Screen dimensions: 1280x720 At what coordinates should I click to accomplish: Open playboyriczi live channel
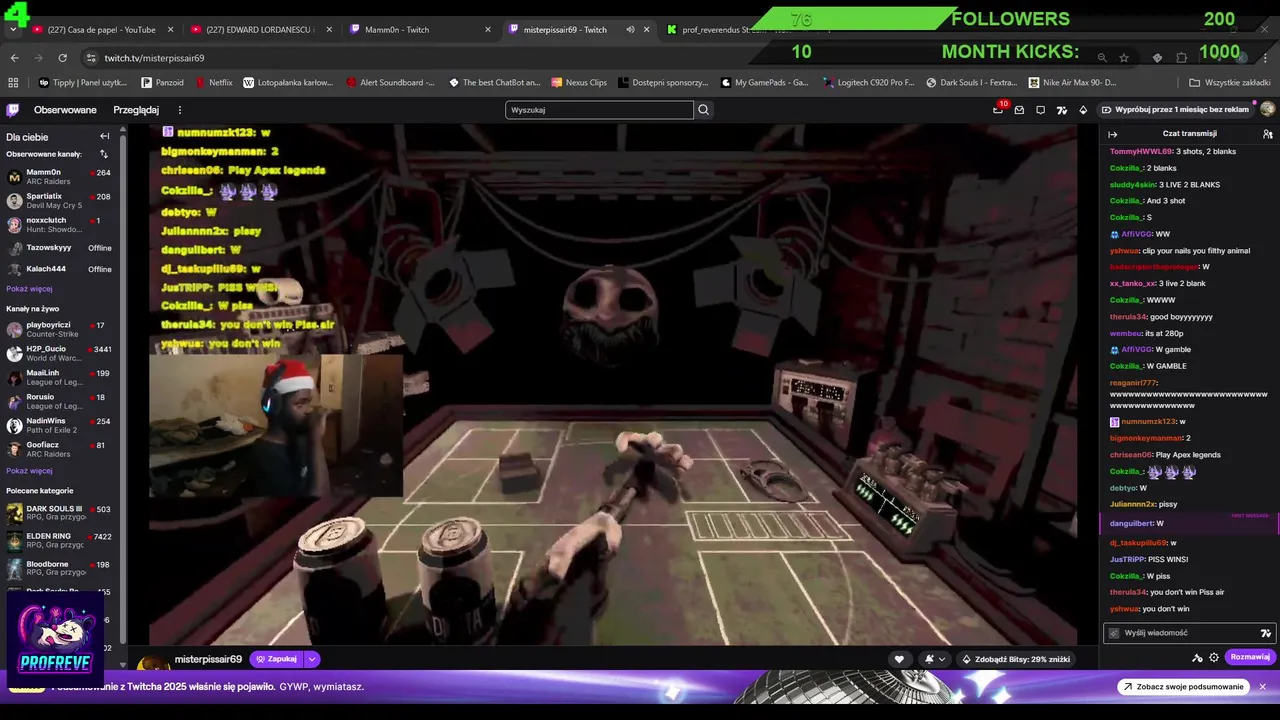(x=59, y=329)
